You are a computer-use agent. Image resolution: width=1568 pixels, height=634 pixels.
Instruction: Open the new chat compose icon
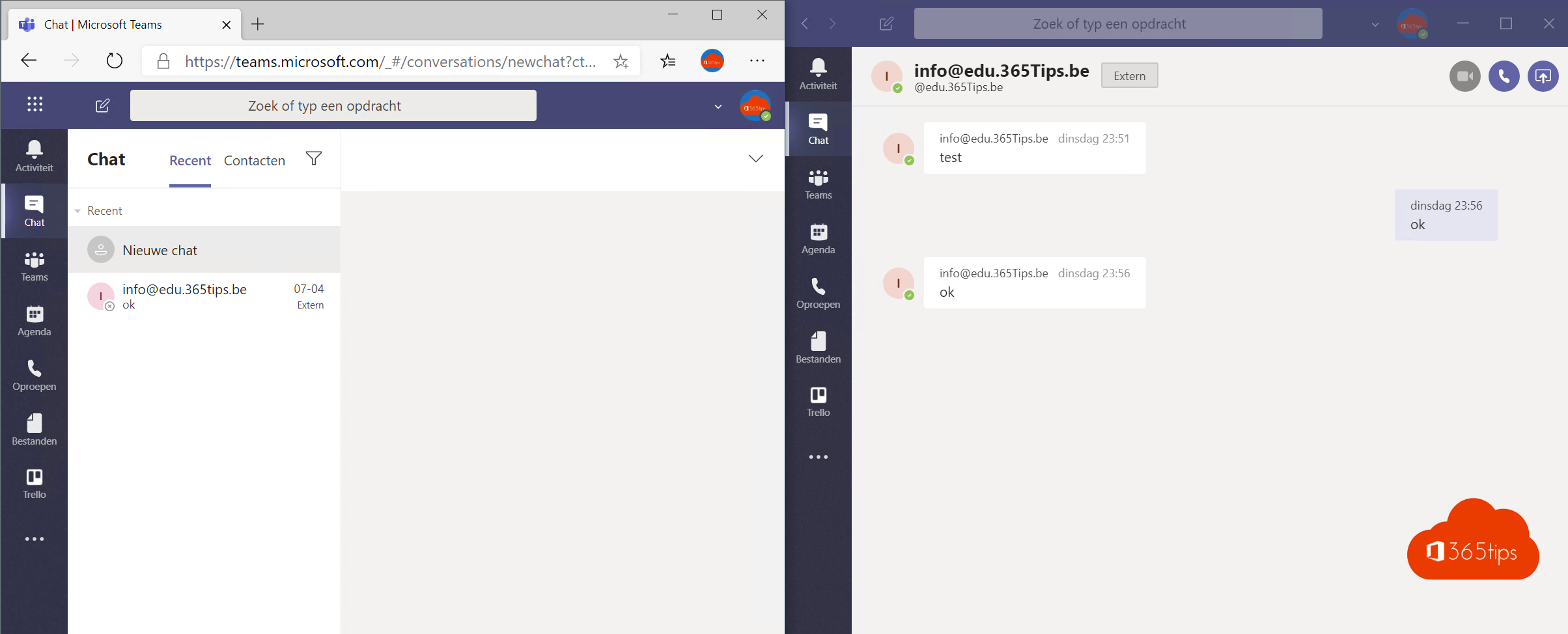(102, 105)
